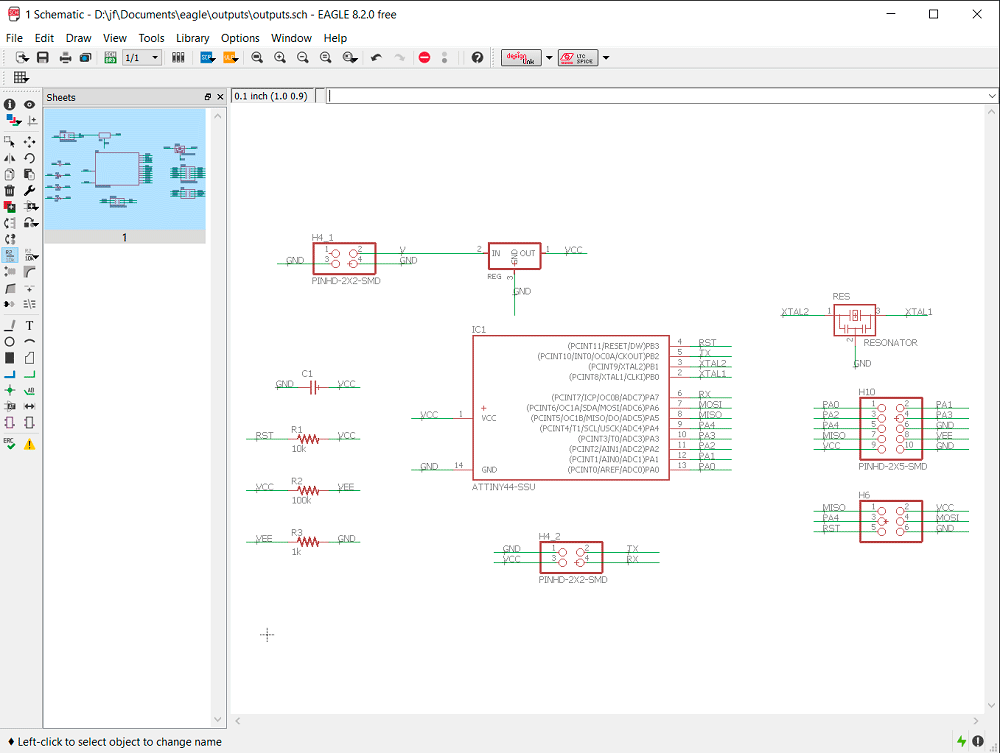This screenshot has width=1000, height=753.
Task: Expand the design link dropdown arrow
Action: click(x=549, y=57)
